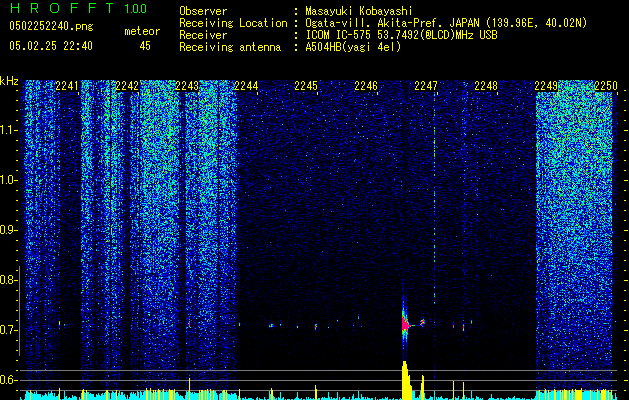Click the HROFFT 1.0.0 title text
629x400 pixels.
78,8
